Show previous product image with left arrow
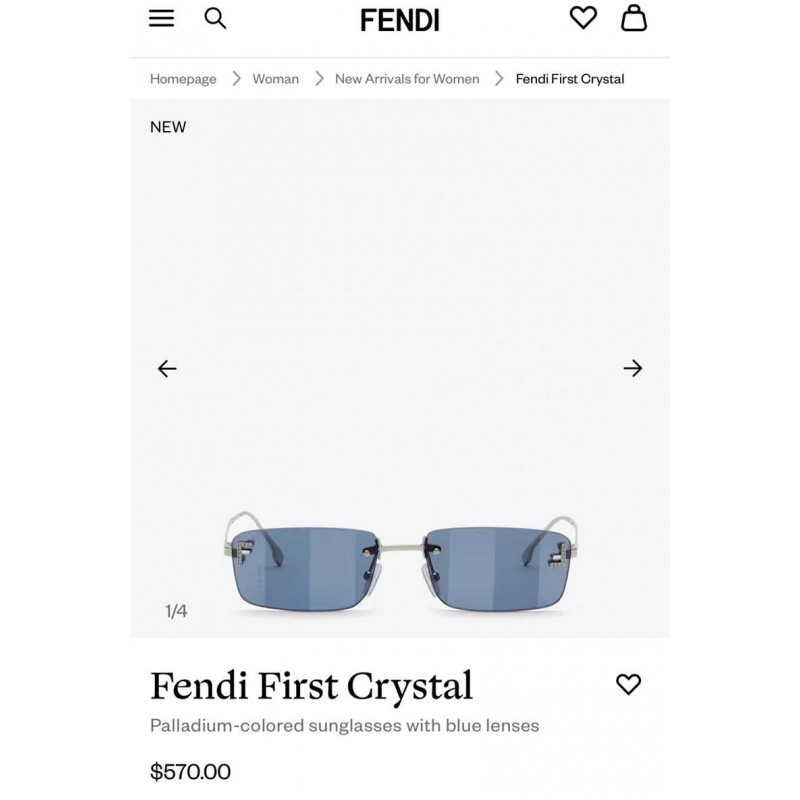This screenshot has width=800, height=800. (167, 368)
